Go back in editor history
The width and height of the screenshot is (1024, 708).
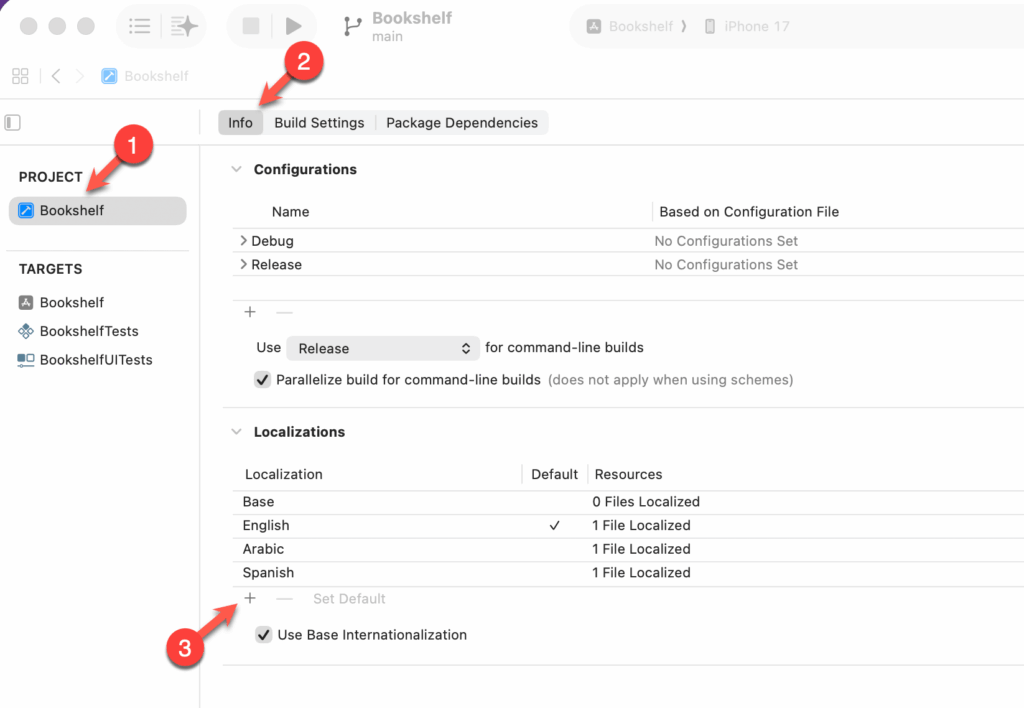coord(56,76)
